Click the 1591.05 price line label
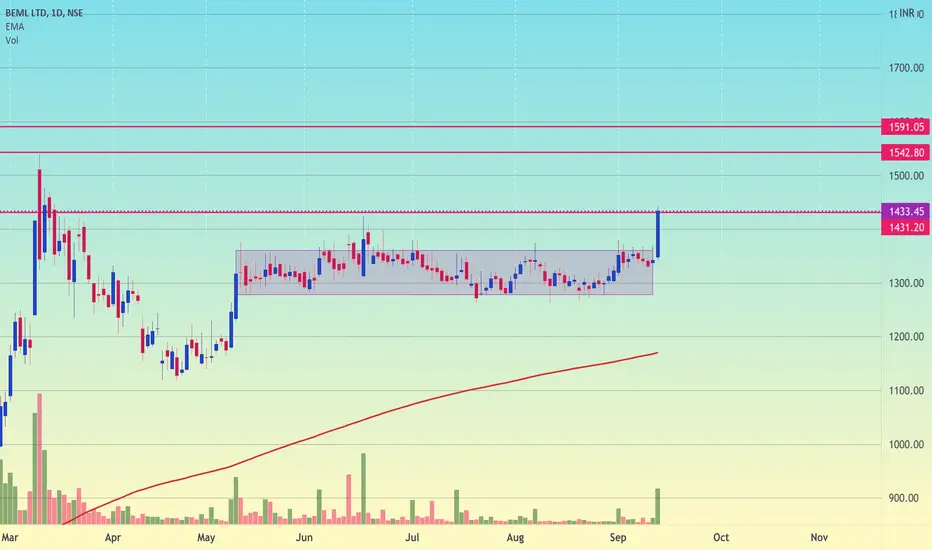Screen dimensions: 932x550 [906, 127]
